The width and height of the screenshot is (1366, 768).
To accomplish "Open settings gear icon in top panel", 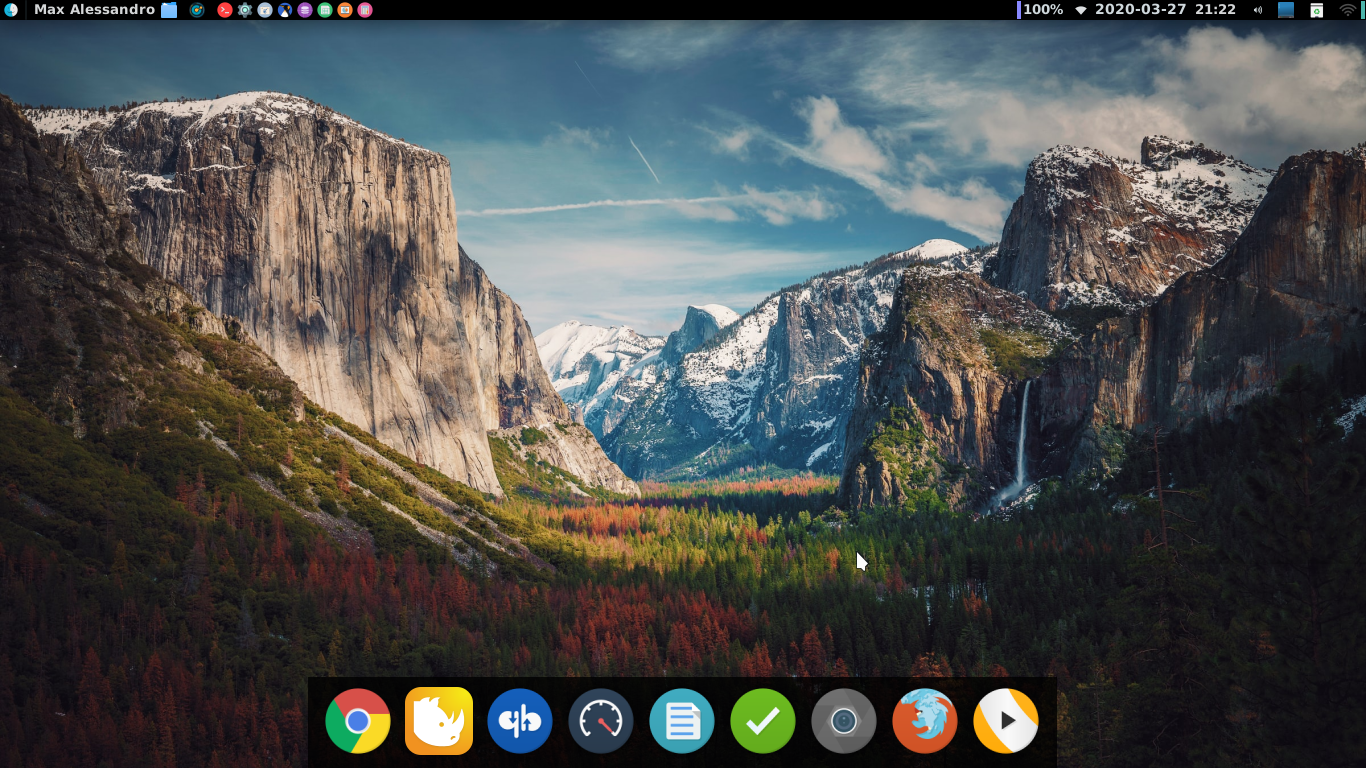I will [x=245, y=10].
